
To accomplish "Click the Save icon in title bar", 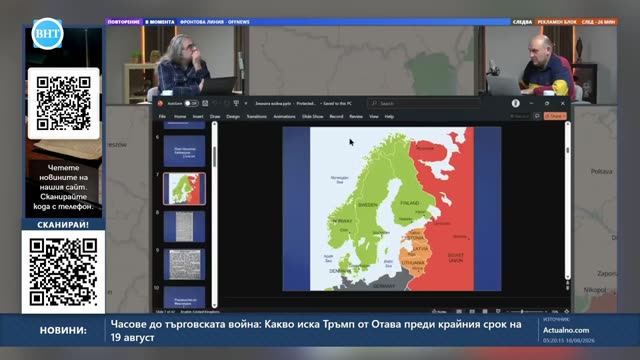I will tap(205, 103).
